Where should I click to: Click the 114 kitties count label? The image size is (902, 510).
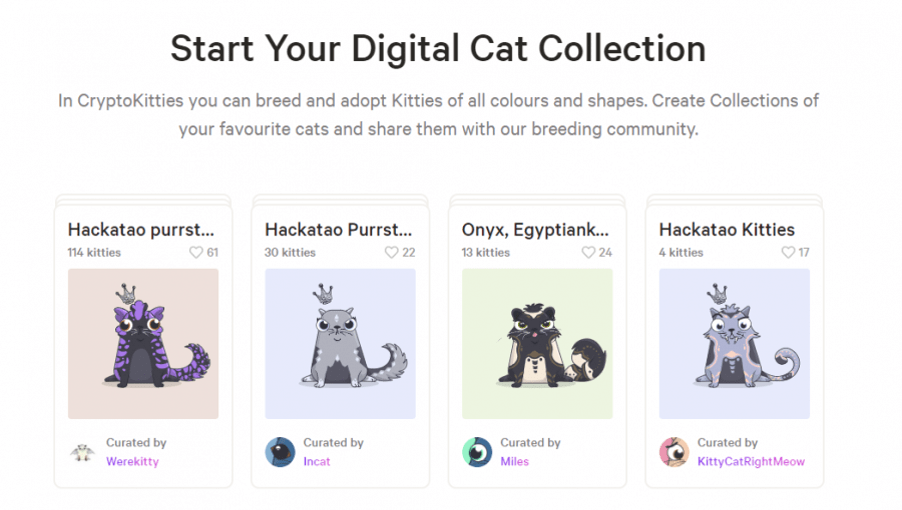pyautogui.click(x=94, y=252)
